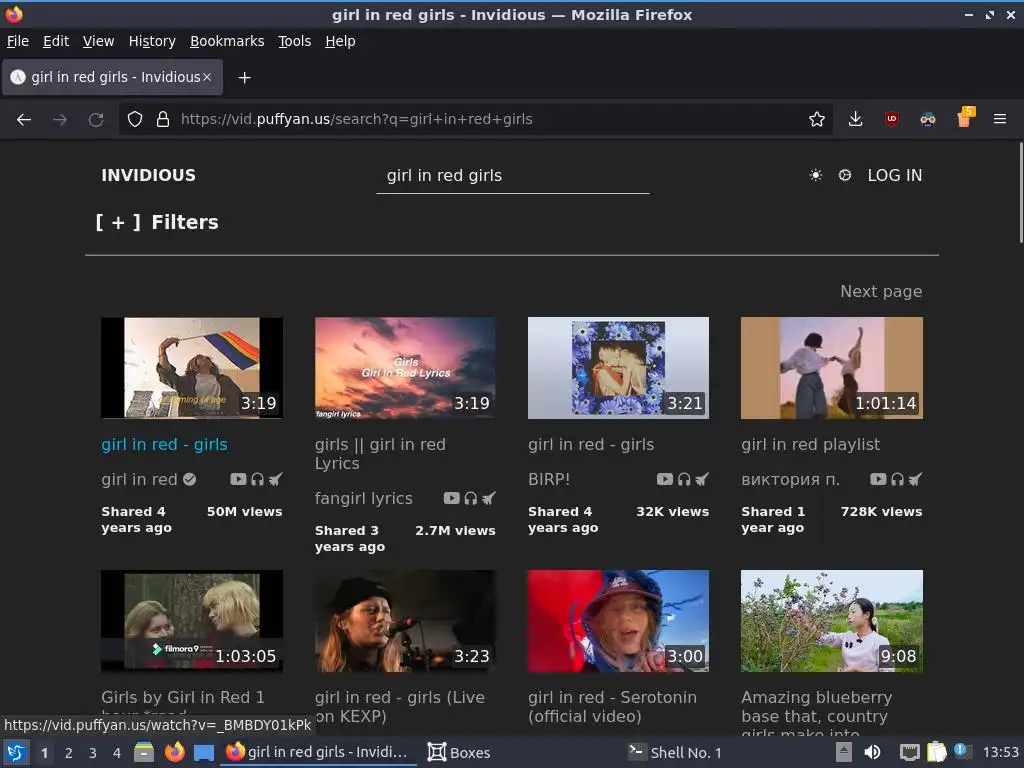Open the виктория п. channel link

pyautogui.click(x=790, y=479)
